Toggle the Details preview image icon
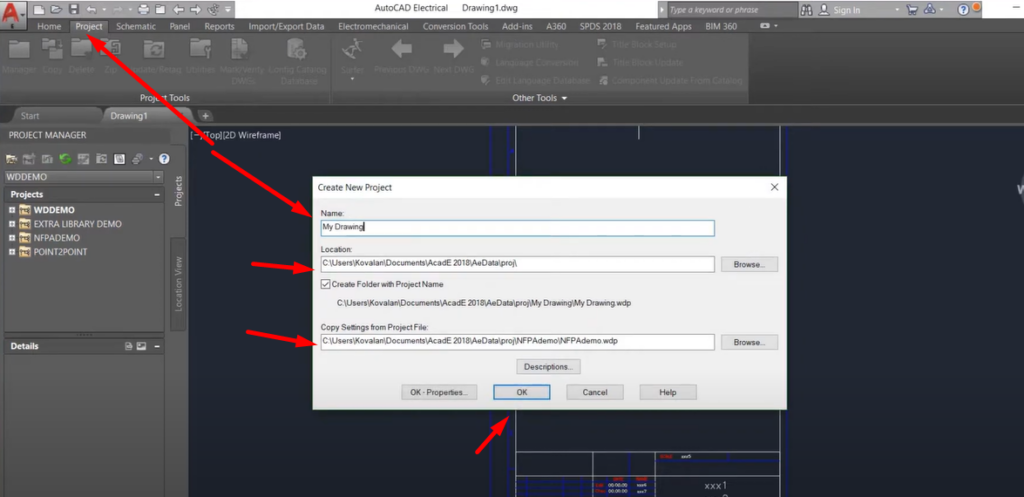1024x497 pixels. [x=141, y=346]
